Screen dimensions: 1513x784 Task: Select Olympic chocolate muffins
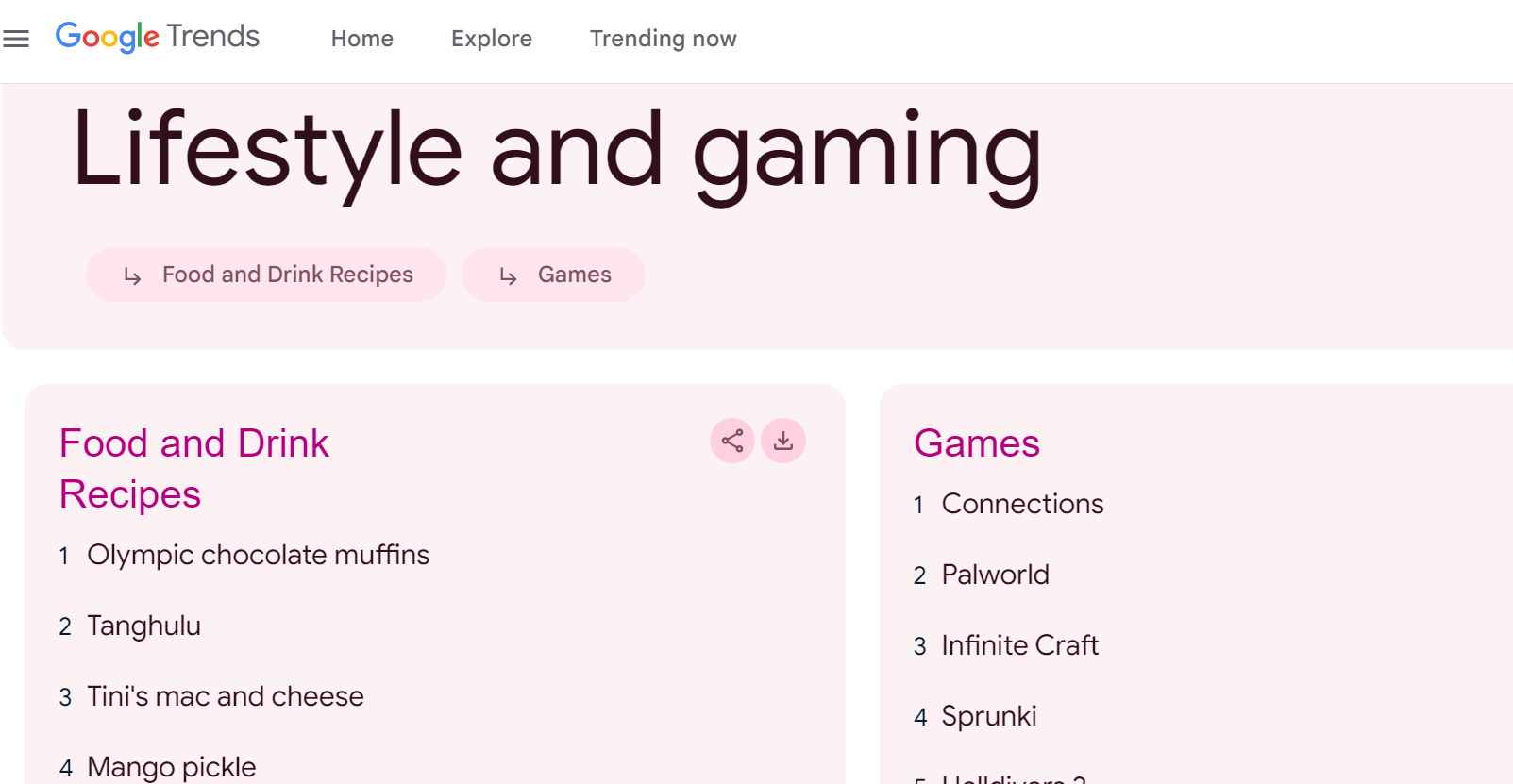[x=258, y=555]
